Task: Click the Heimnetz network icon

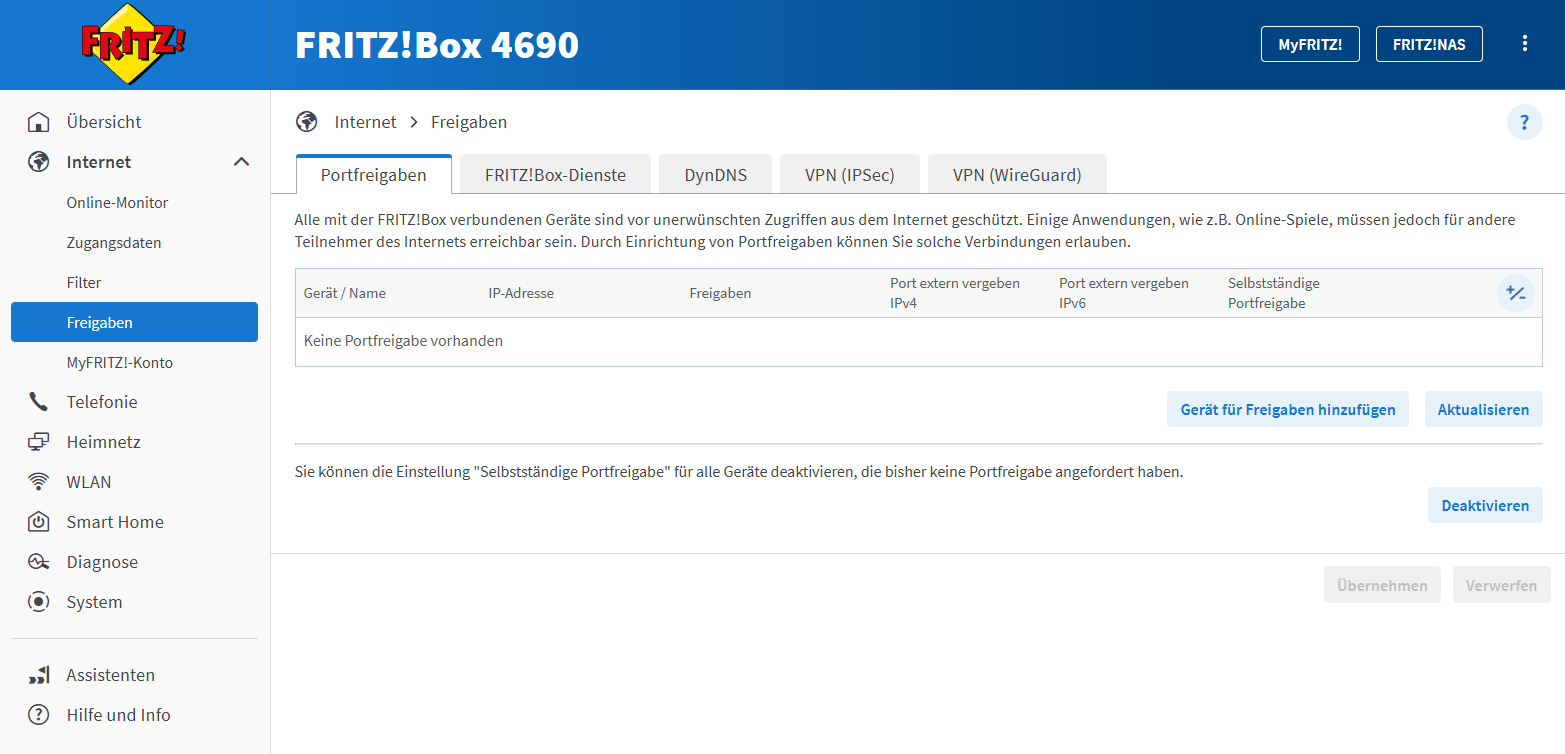Action: 39,442
